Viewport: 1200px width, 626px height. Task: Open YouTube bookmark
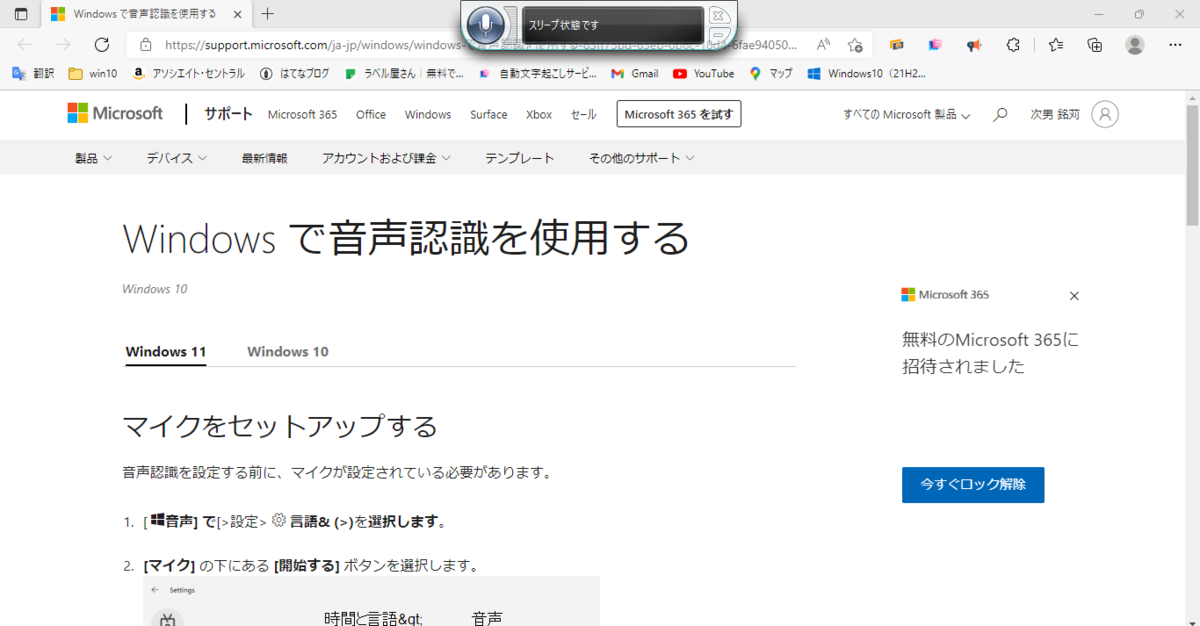click(704, 73)
